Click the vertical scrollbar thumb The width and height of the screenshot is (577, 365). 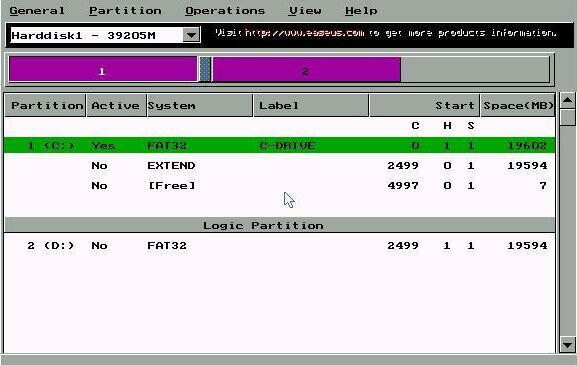[567, 117]
